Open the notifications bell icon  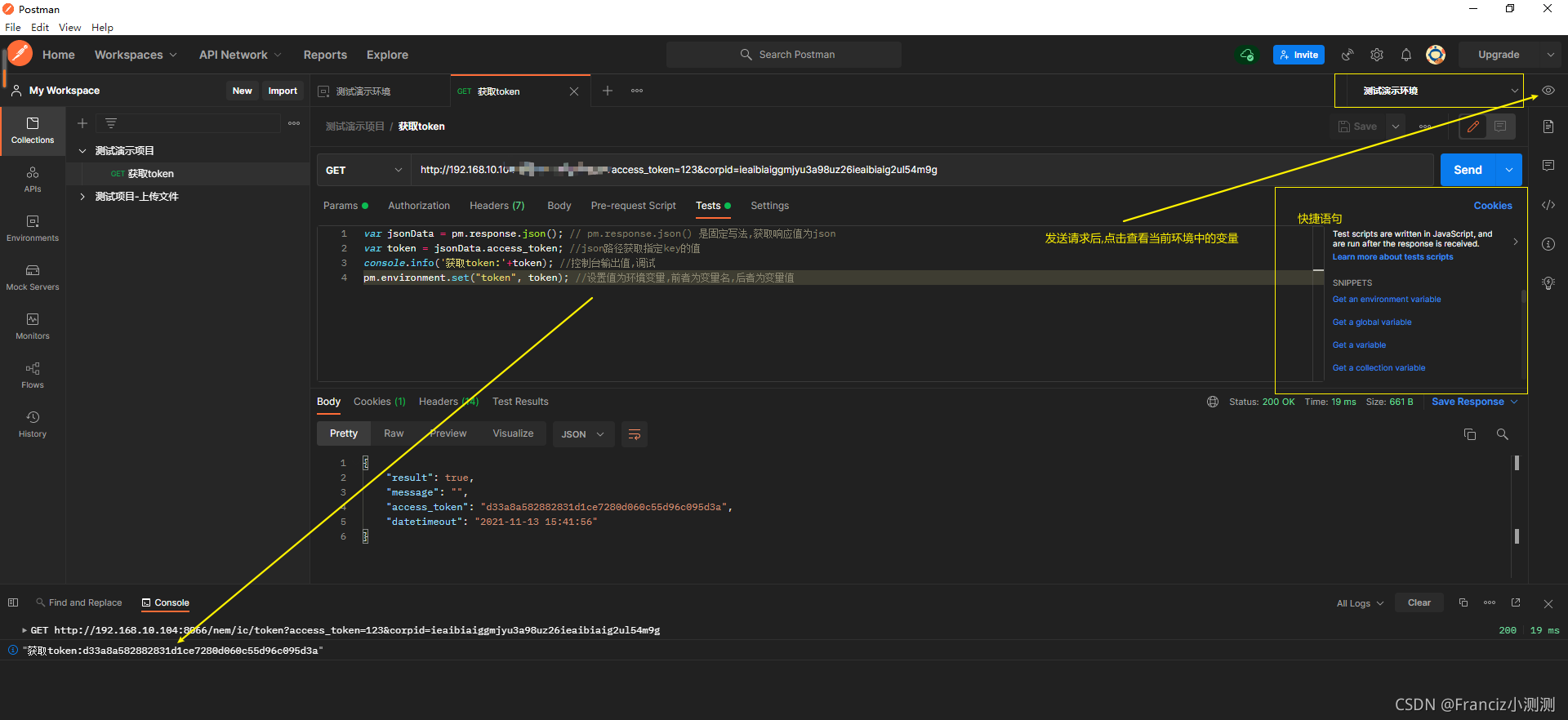tap(1406, 55)
